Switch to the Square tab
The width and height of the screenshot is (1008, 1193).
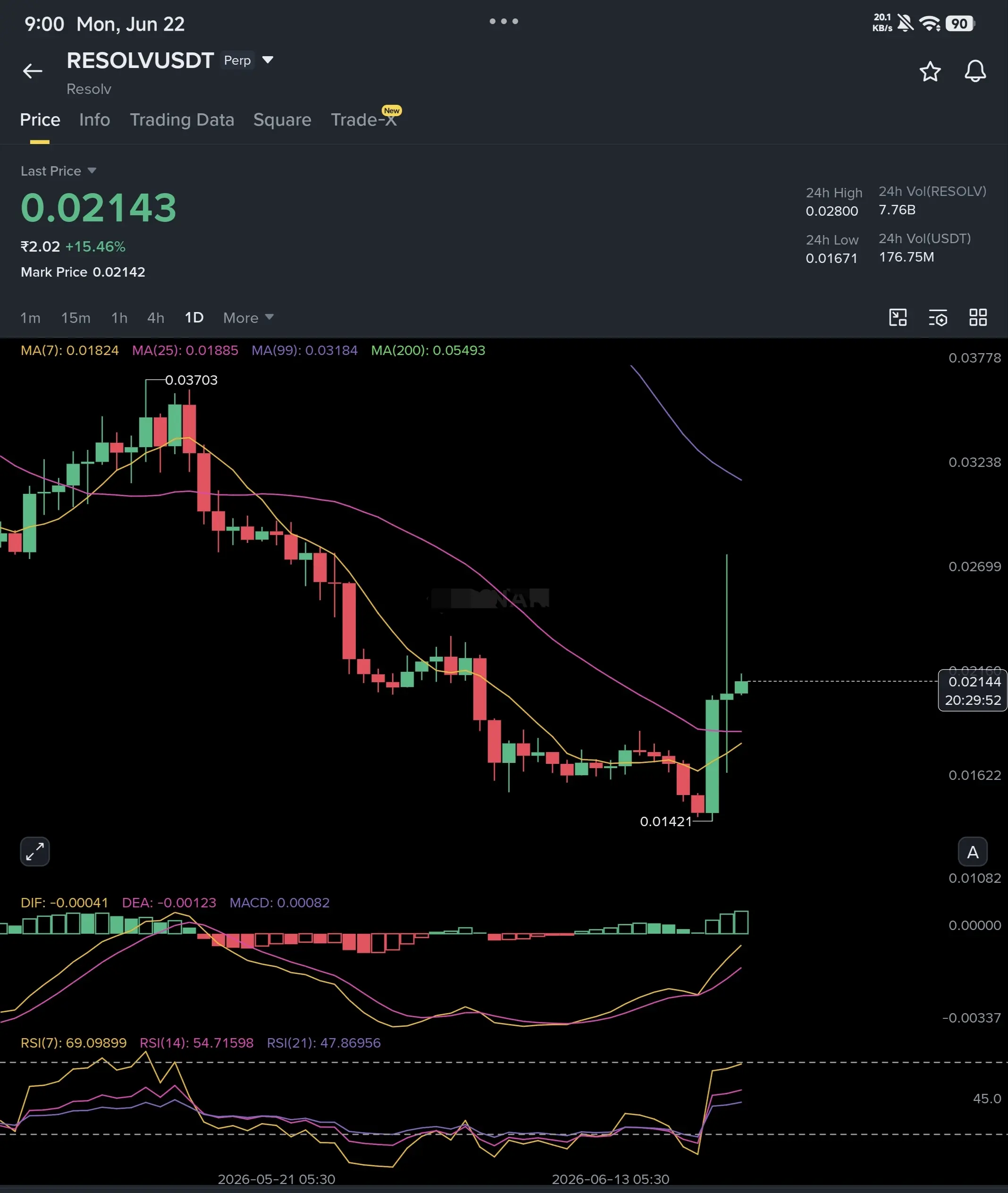pyautogui.click(x=282, y=119)
